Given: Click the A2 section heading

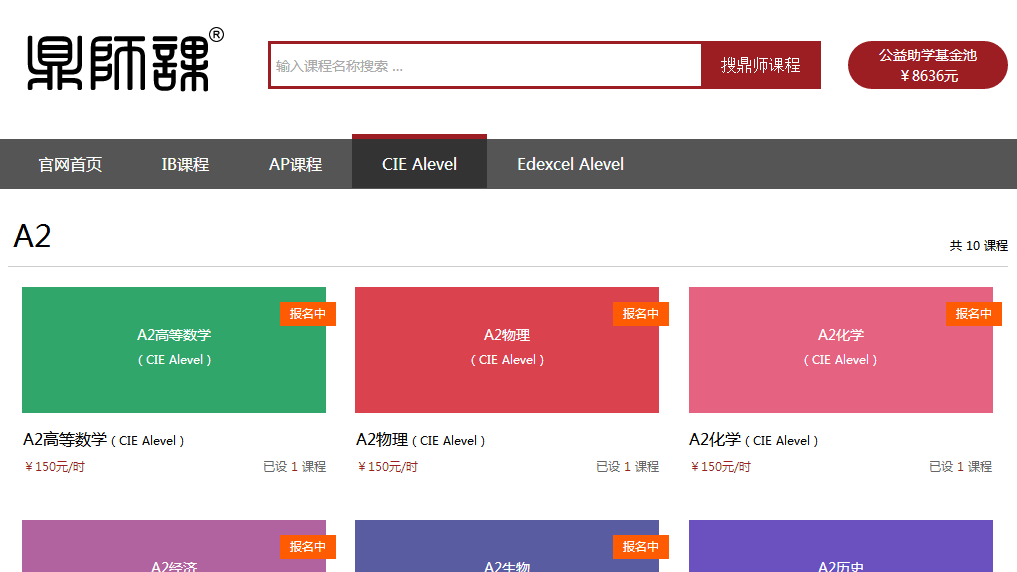Looking at the screenshot, I should pos(32,236).
